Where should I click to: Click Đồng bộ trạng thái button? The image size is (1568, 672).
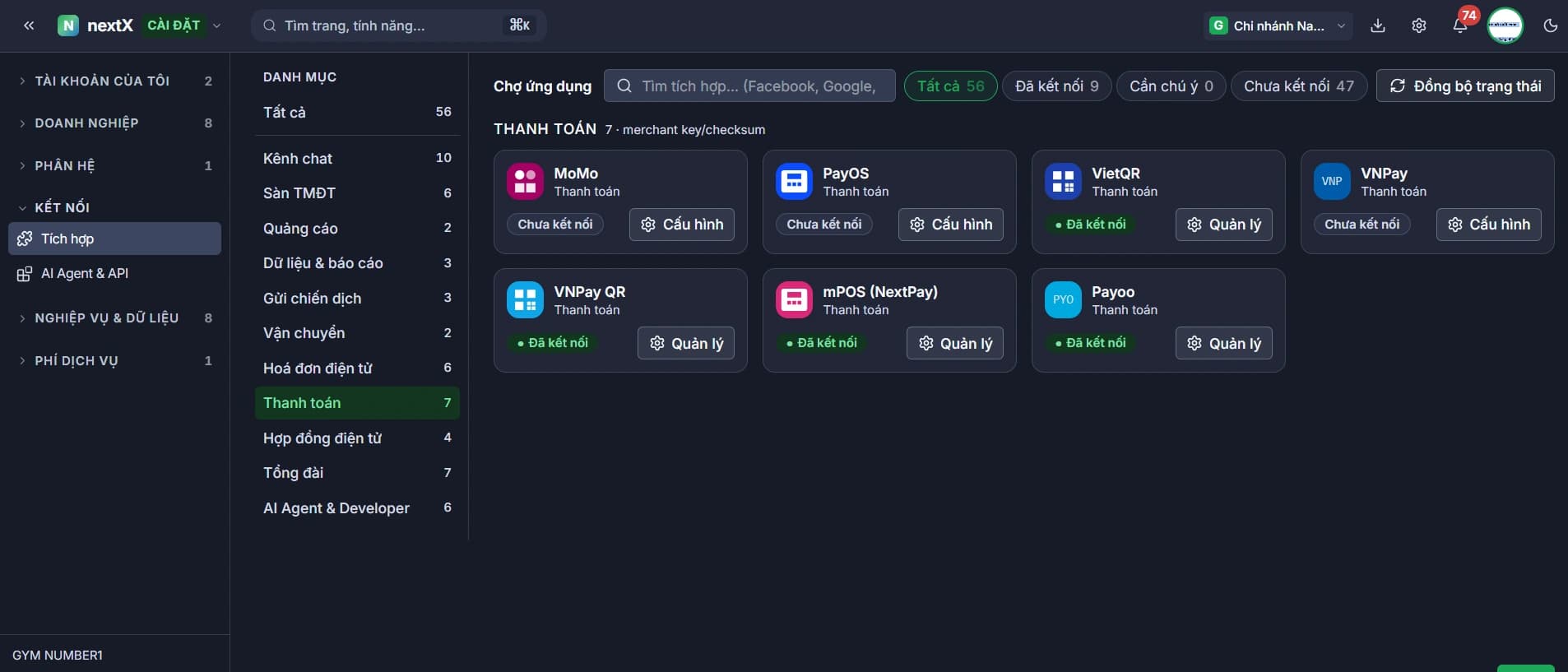[x=1465, y=86]
